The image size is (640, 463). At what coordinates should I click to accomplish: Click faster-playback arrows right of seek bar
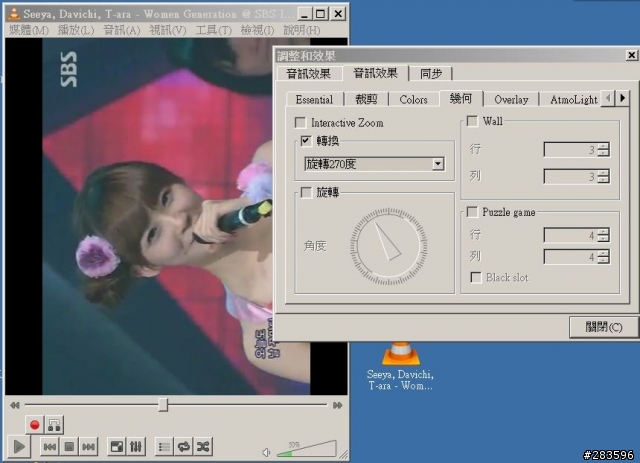point(338,405)
